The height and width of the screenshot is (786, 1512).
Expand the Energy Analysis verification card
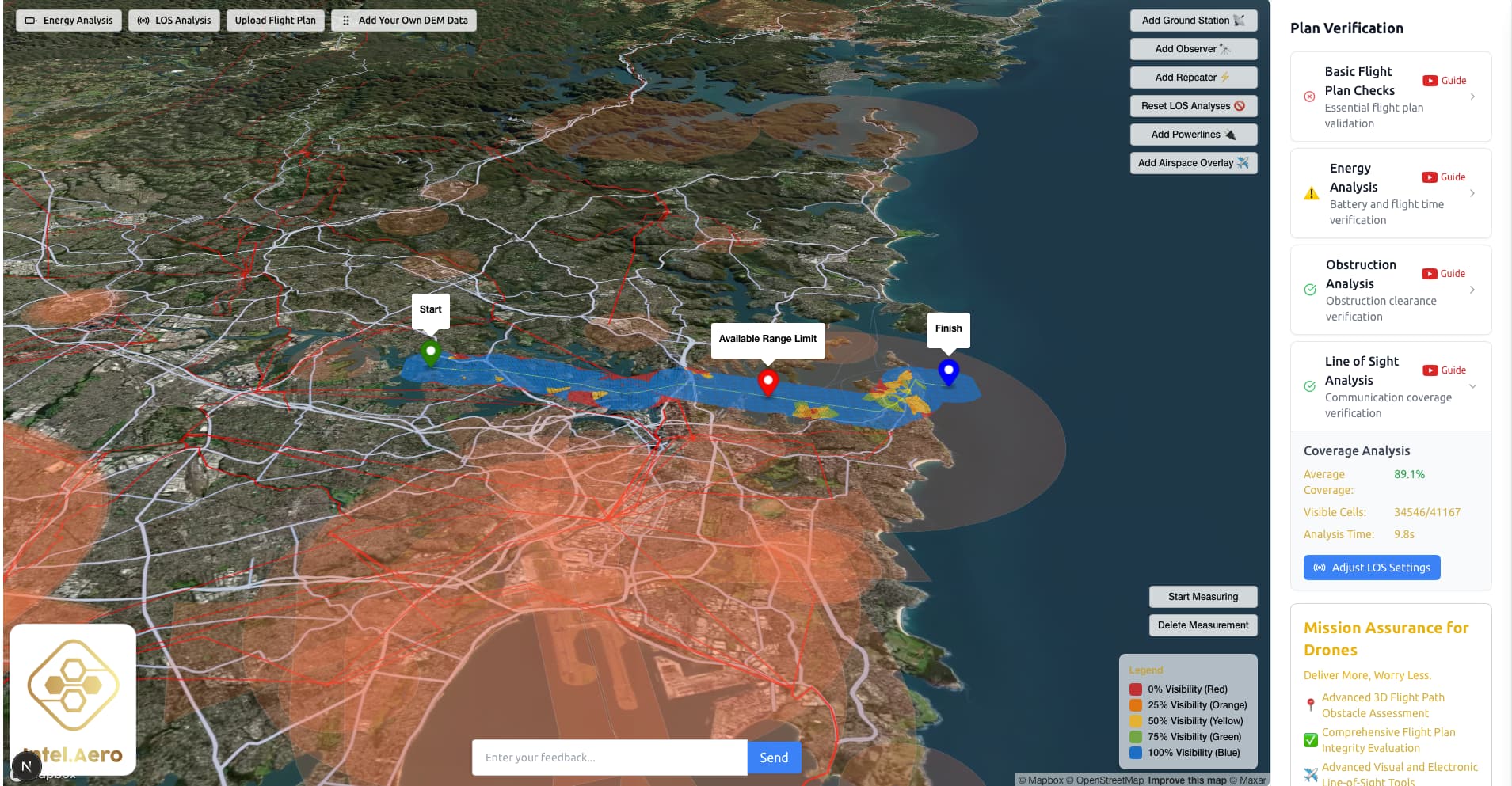tap(1473, 192)
